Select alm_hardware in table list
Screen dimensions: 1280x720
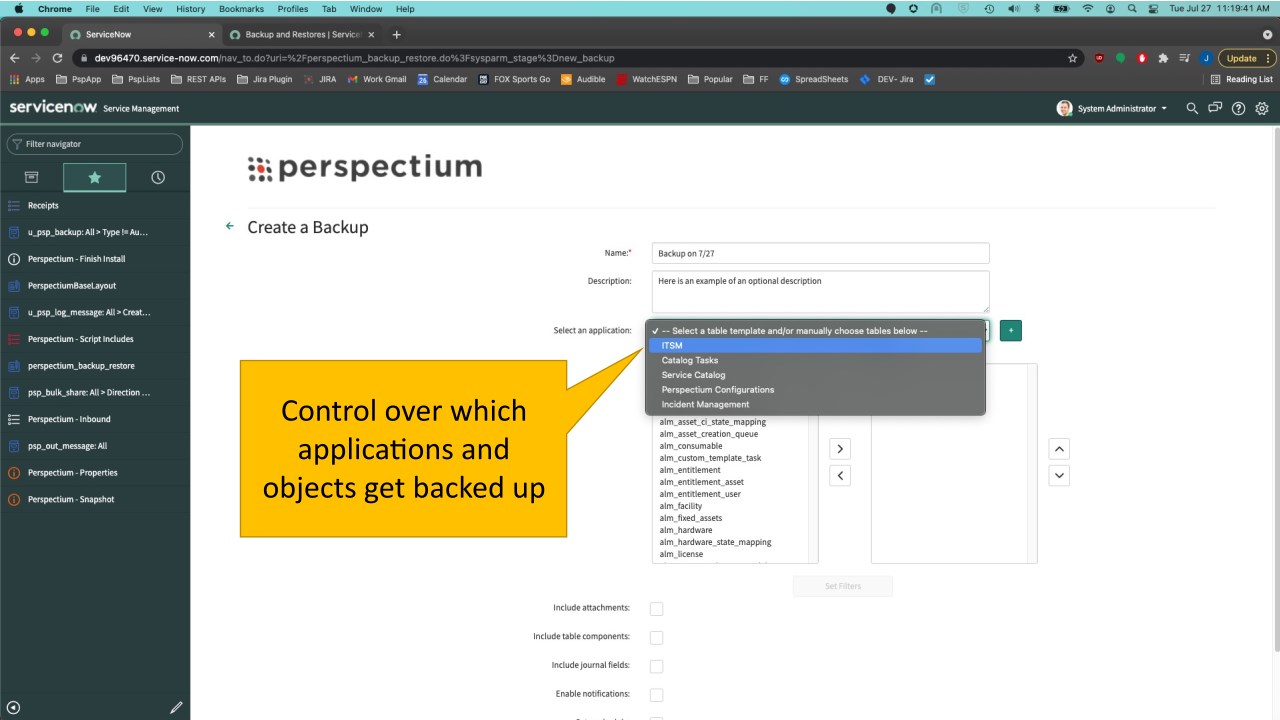click(686, 530)
